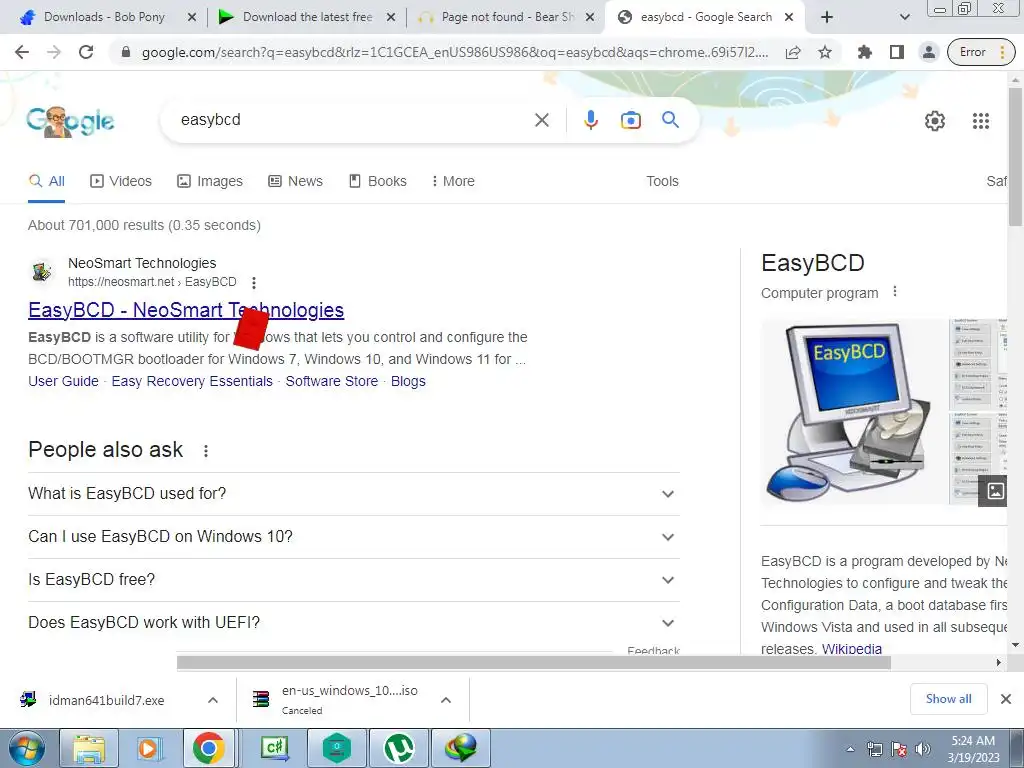Open the Windows Start button
This screenshot has height=768, width=1024.
(x=26, y=748)
